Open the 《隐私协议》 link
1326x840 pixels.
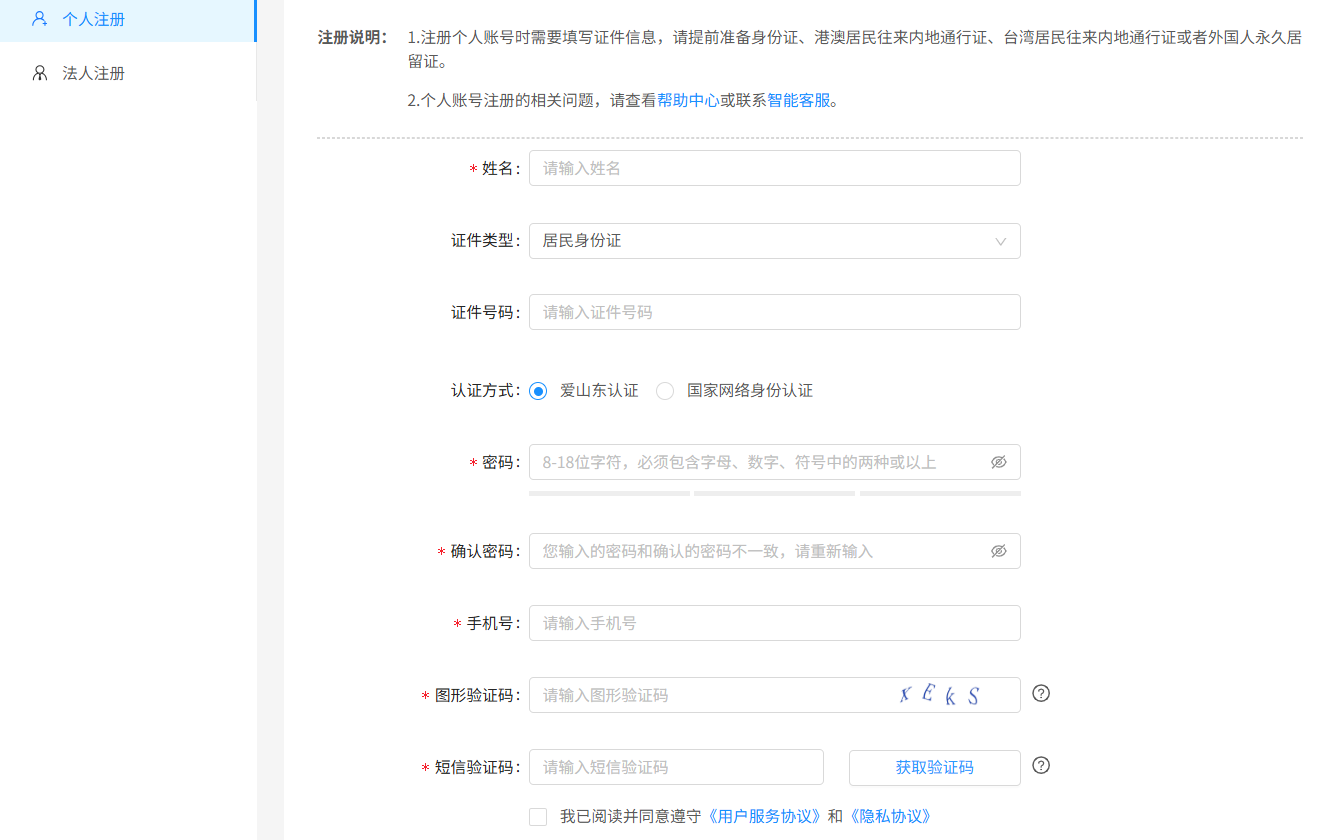(x=890, y=816)
